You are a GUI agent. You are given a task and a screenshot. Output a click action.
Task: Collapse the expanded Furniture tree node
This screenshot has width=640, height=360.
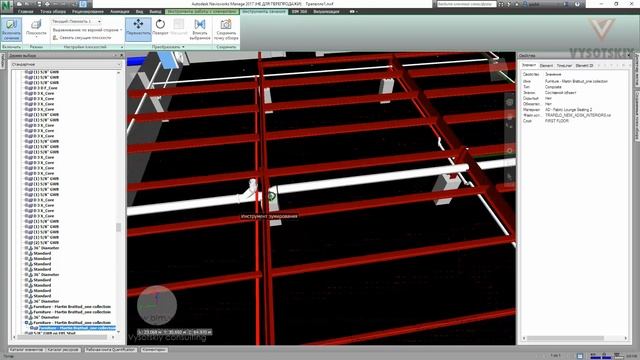coord(27,322)
